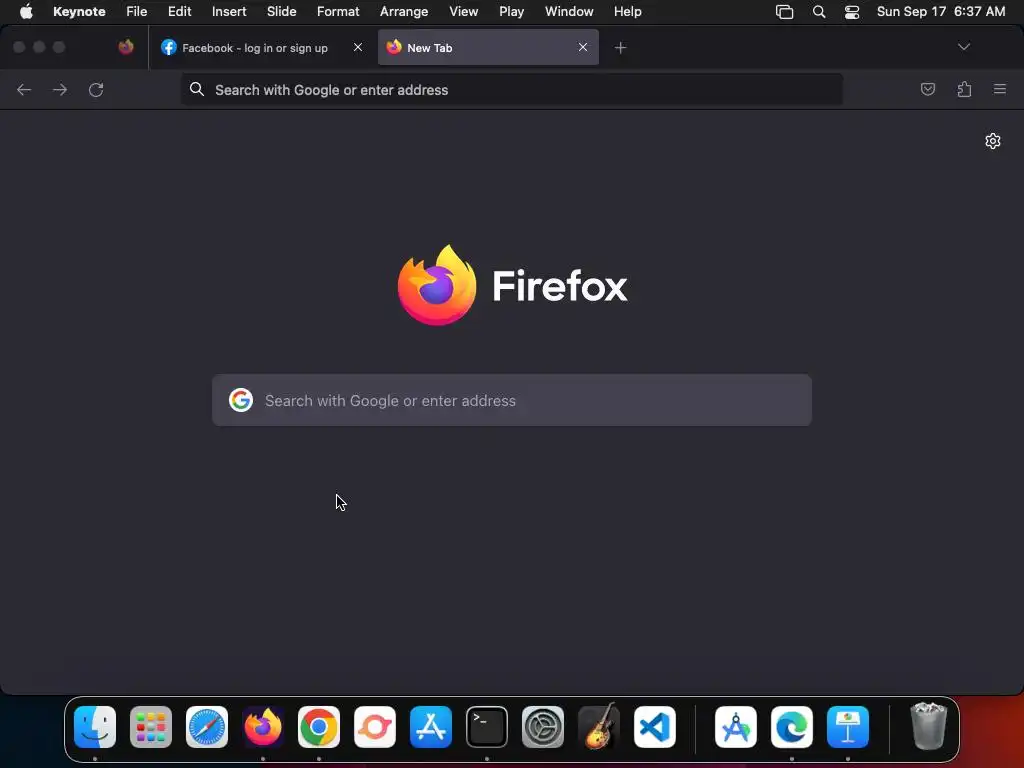This screenshot has height=768, width=1024.
Task: Open Finder from the dock
Action: tap(95, 727)
